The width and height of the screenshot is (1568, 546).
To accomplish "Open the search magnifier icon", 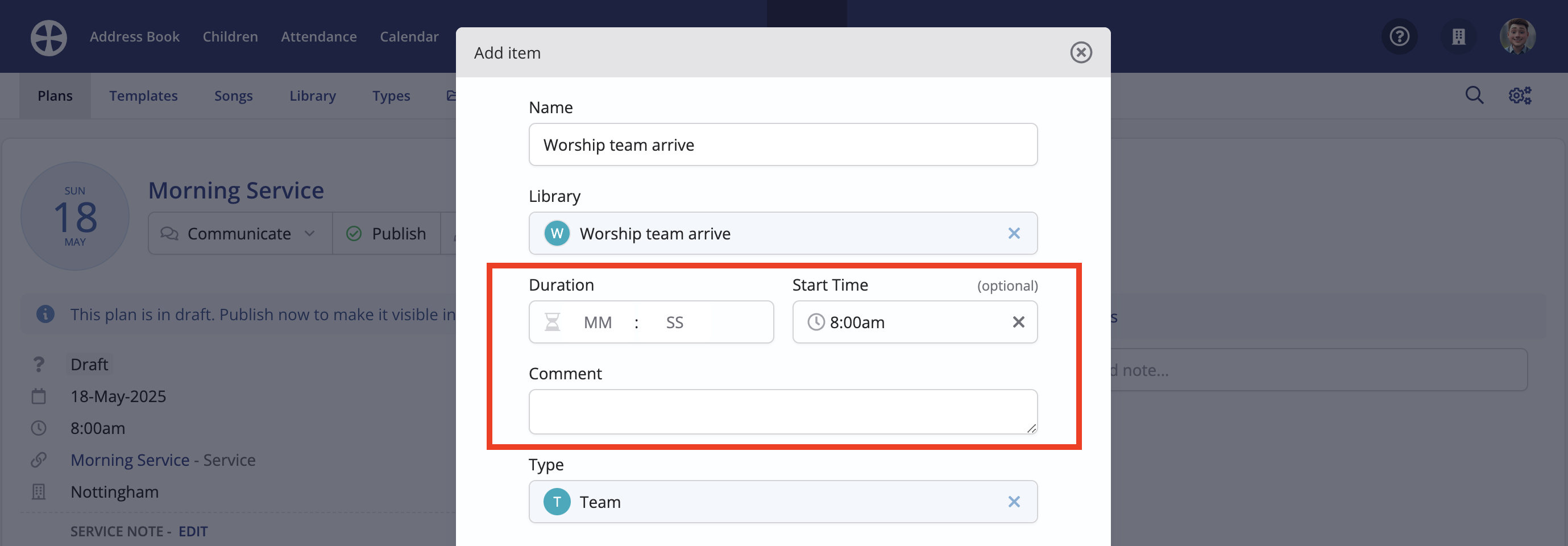I will pyautogui.click(x=1474, y=95).
